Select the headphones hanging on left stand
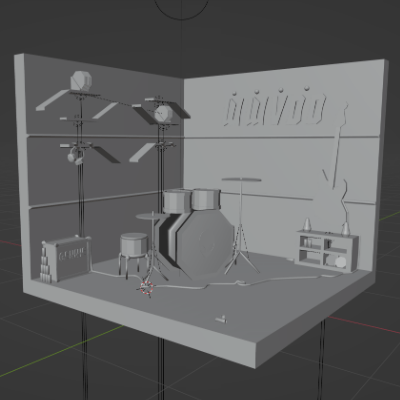The height and width of the screenshot is (400, 400). [75, 157]
